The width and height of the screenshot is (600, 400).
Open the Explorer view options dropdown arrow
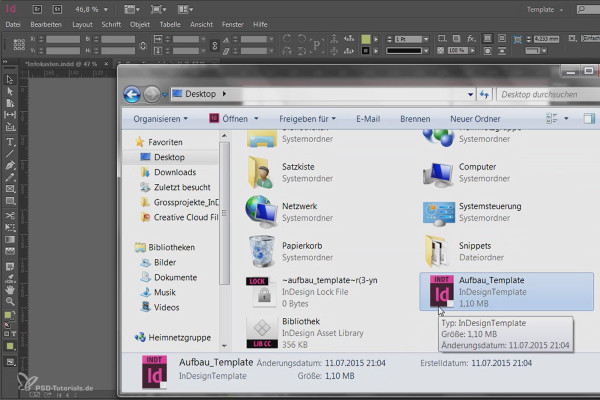click(x=566, y=119)
